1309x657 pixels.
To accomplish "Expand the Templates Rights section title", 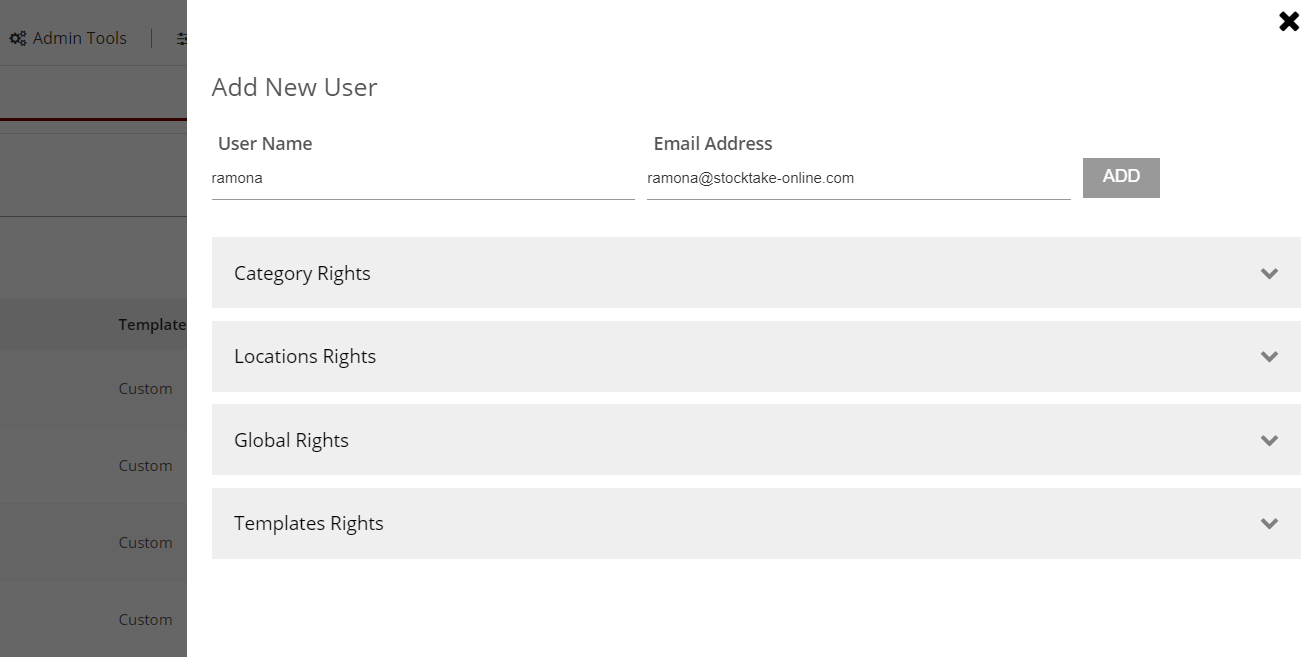I will 308,523.
